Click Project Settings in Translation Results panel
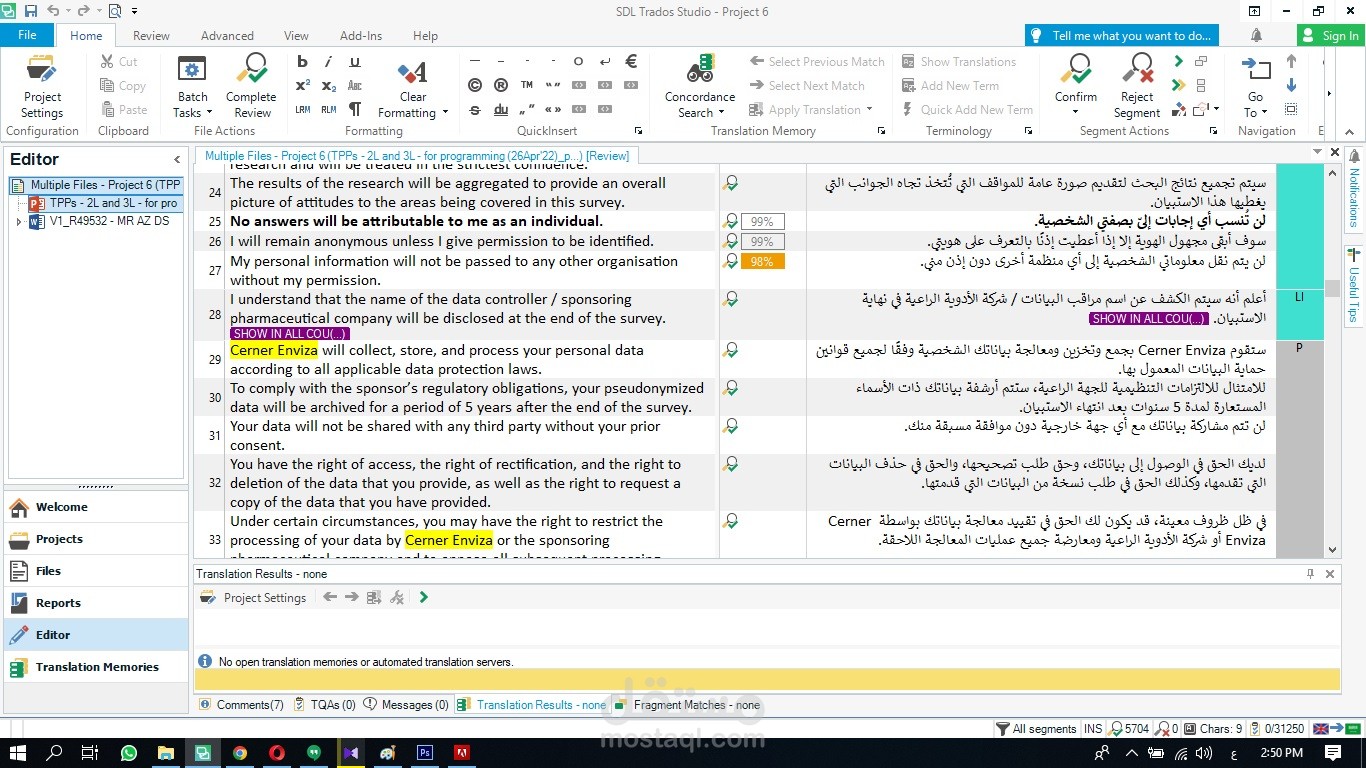This screenshot has width=1366, height=768. pyautogui.click(x=254, y=598)
